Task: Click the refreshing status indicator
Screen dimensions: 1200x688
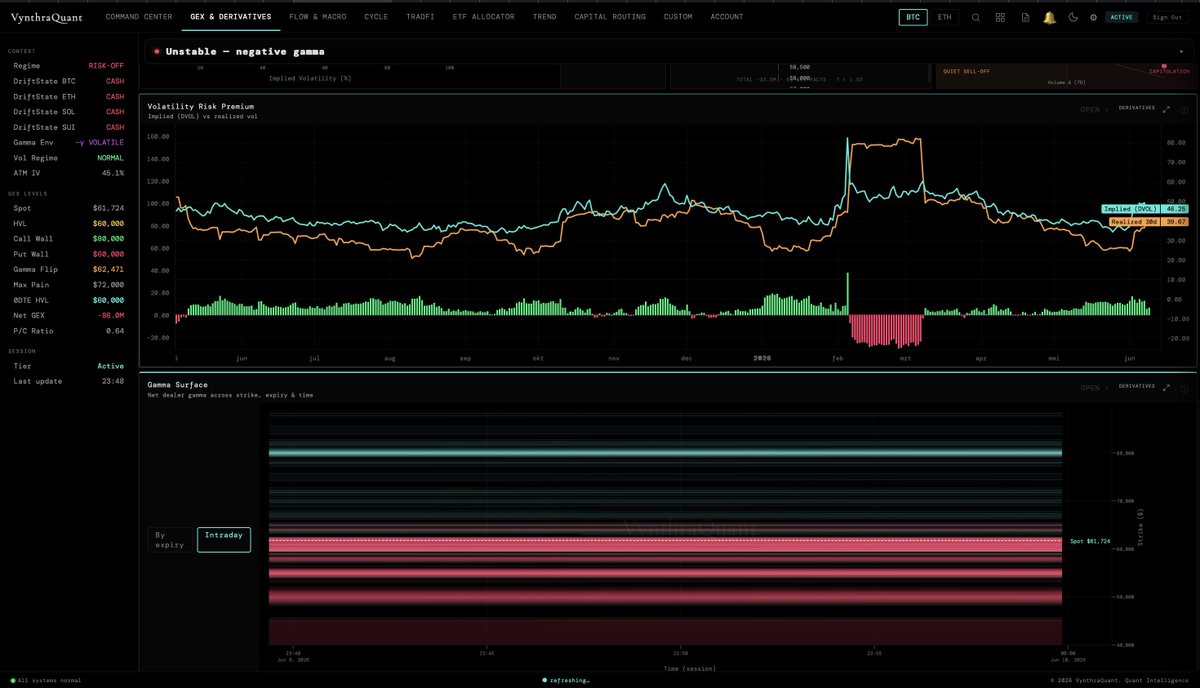Action: point(566,679)
